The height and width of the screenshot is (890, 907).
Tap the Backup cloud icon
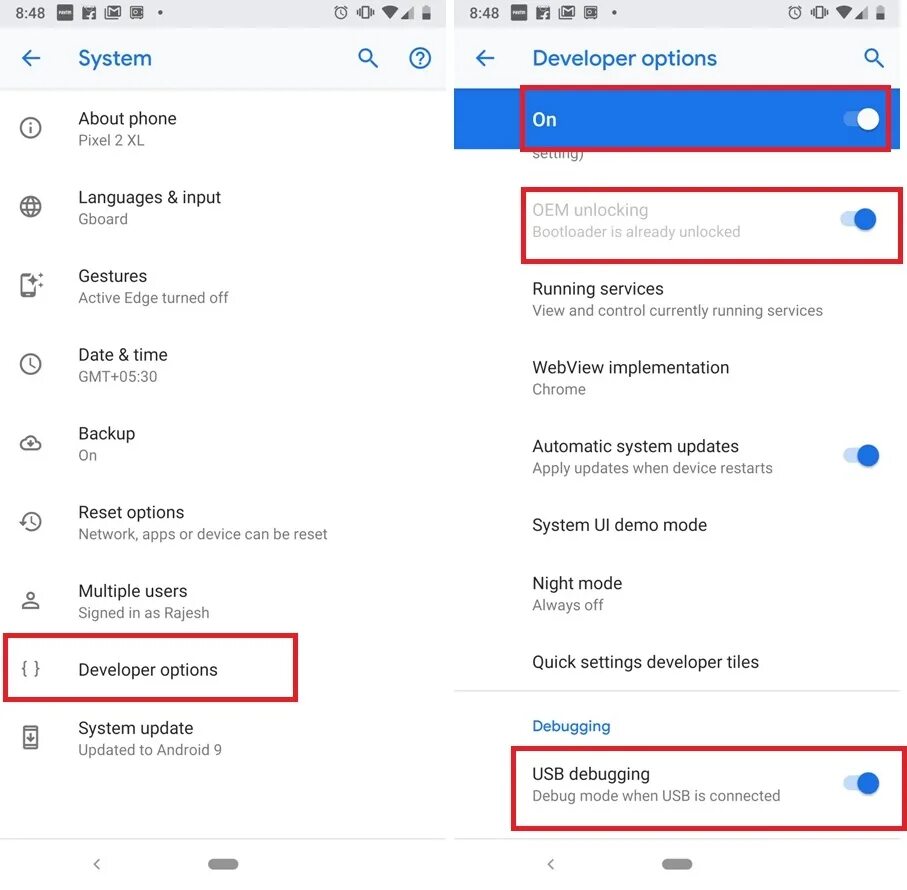31,444
